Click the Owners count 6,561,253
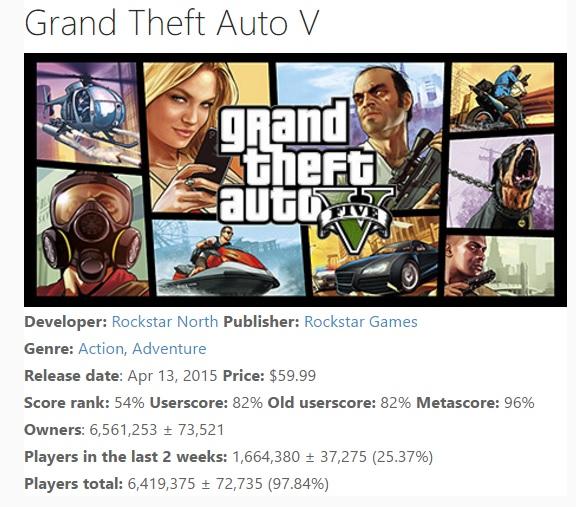 123,430
